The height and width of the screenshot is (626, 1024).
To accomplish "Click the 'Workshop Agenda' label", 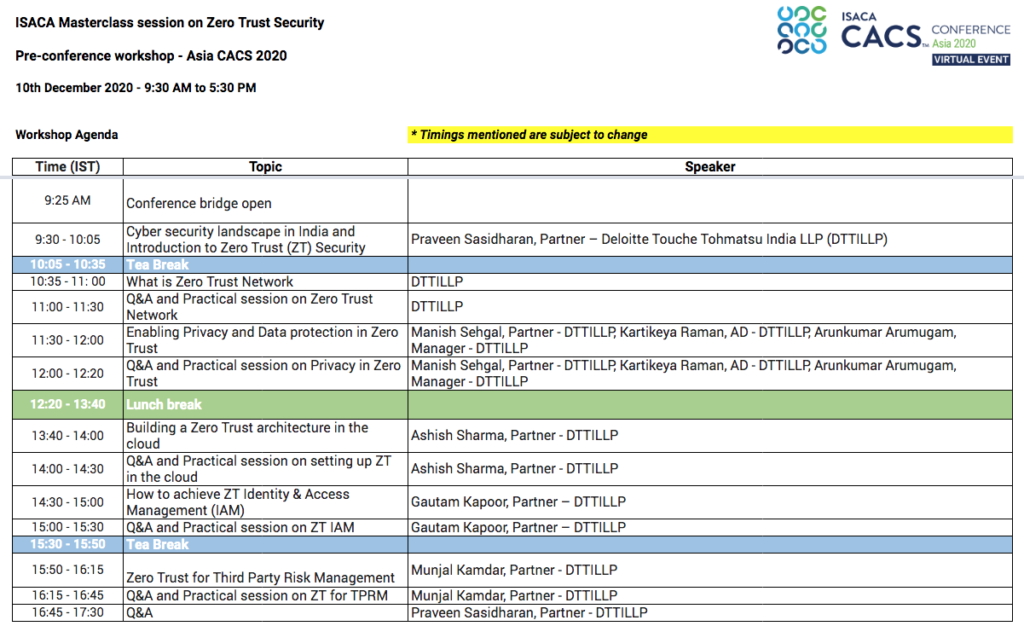I will tap(67, 134).
